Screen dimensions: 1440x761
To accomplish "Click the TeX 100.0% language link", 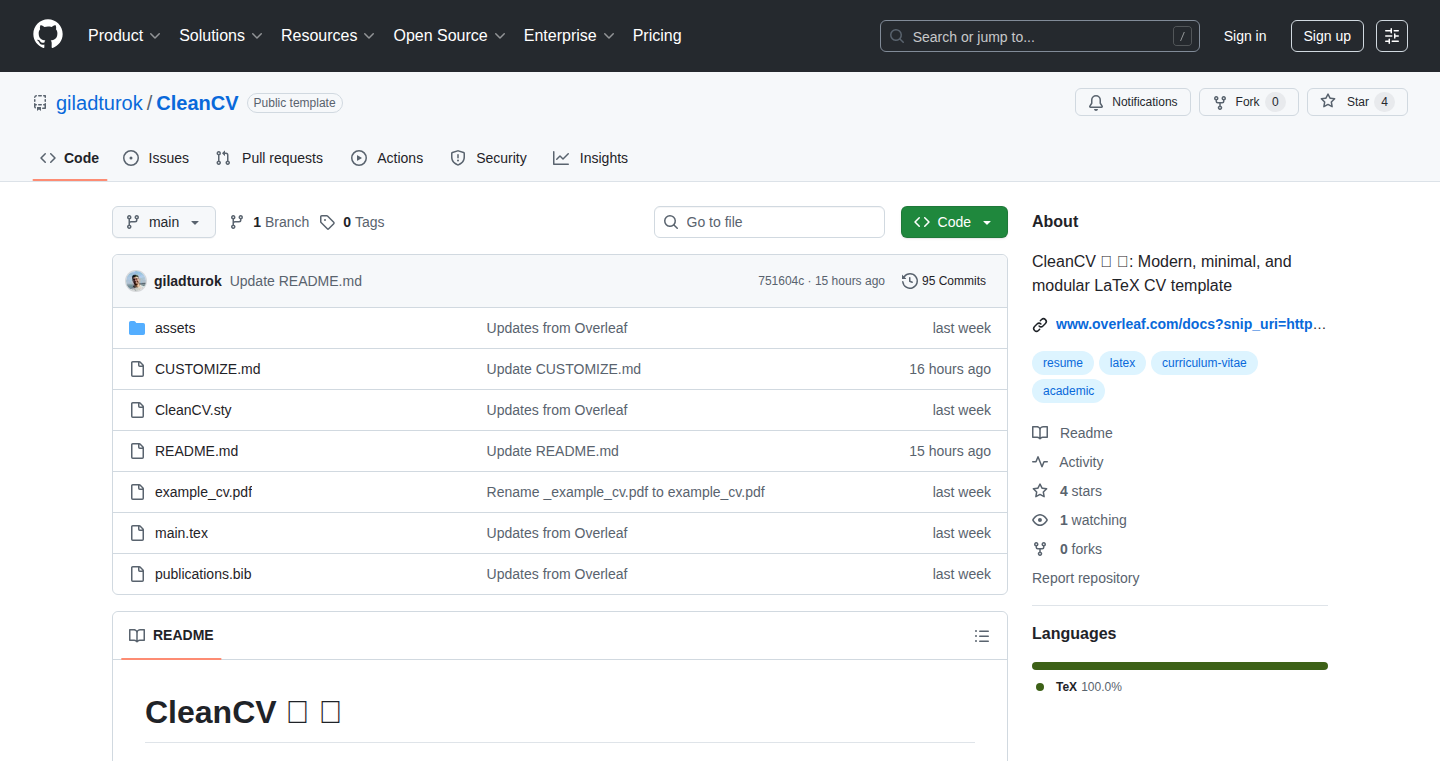I will click(x=1079, y=687).
